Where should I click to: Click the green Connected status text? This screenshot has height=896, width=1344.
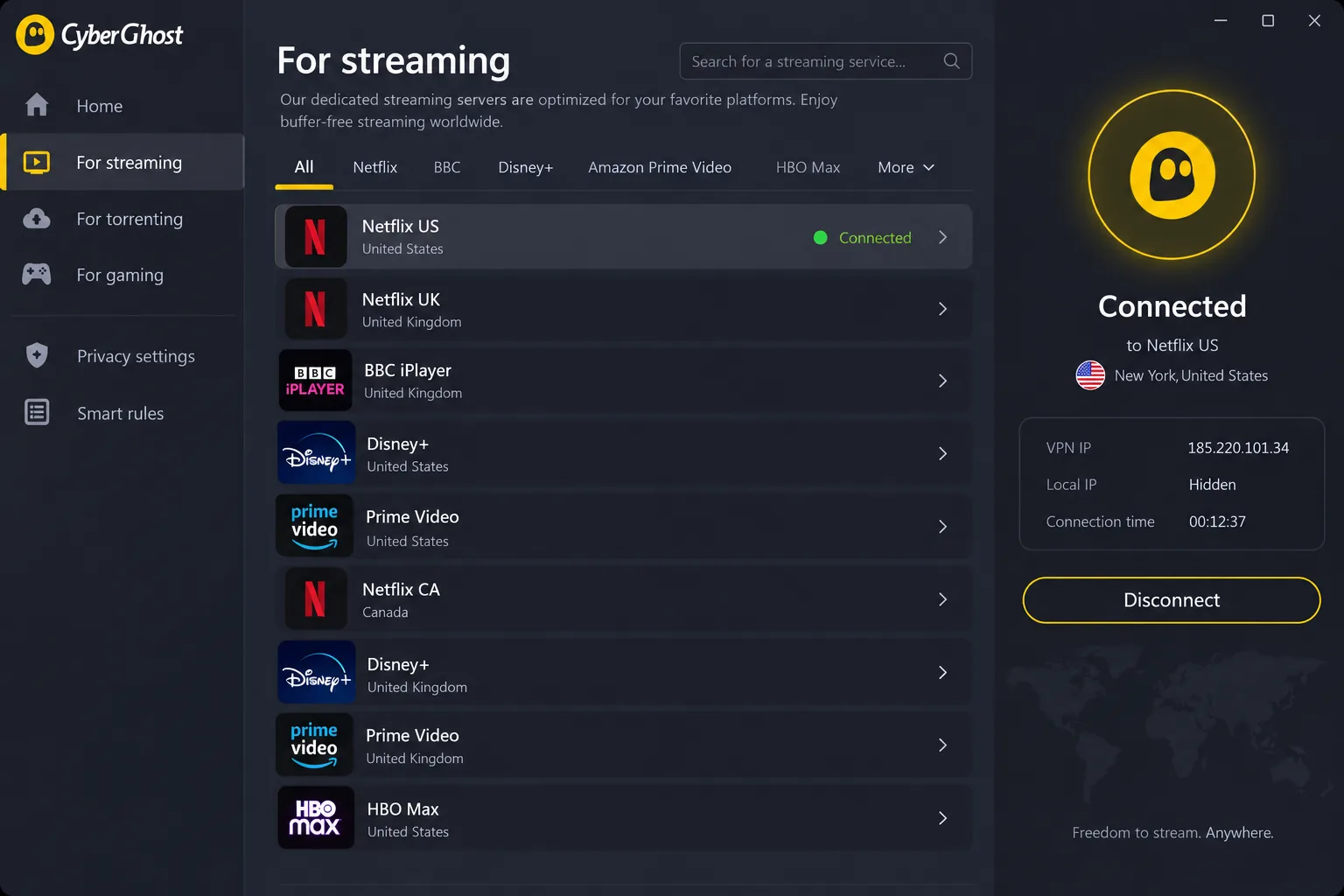(875, 238)
